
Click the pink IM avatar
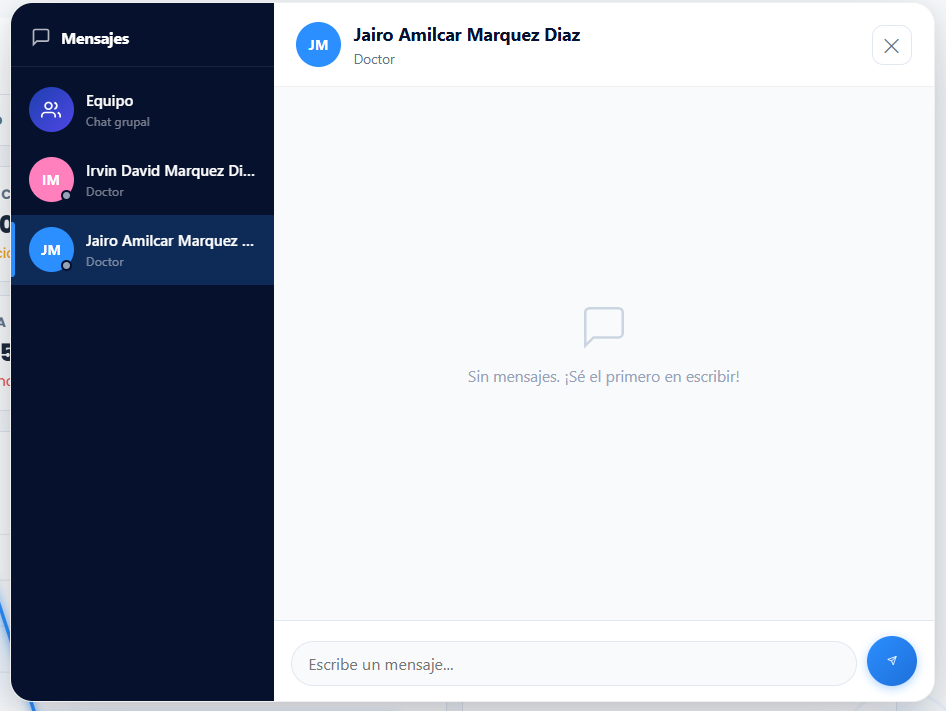[x=51, y=180]
